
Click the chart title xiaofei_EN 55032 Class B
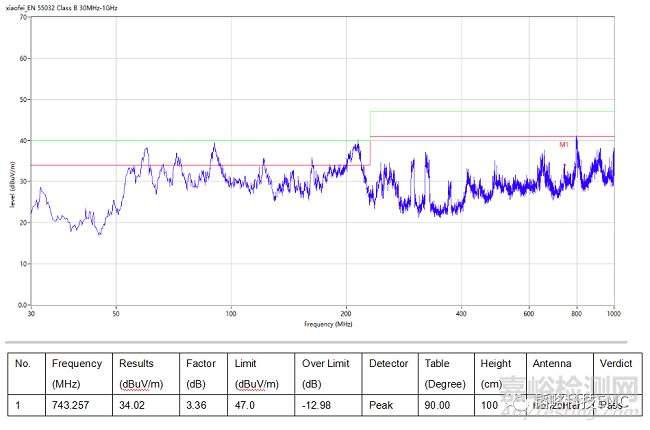[73, 6]
